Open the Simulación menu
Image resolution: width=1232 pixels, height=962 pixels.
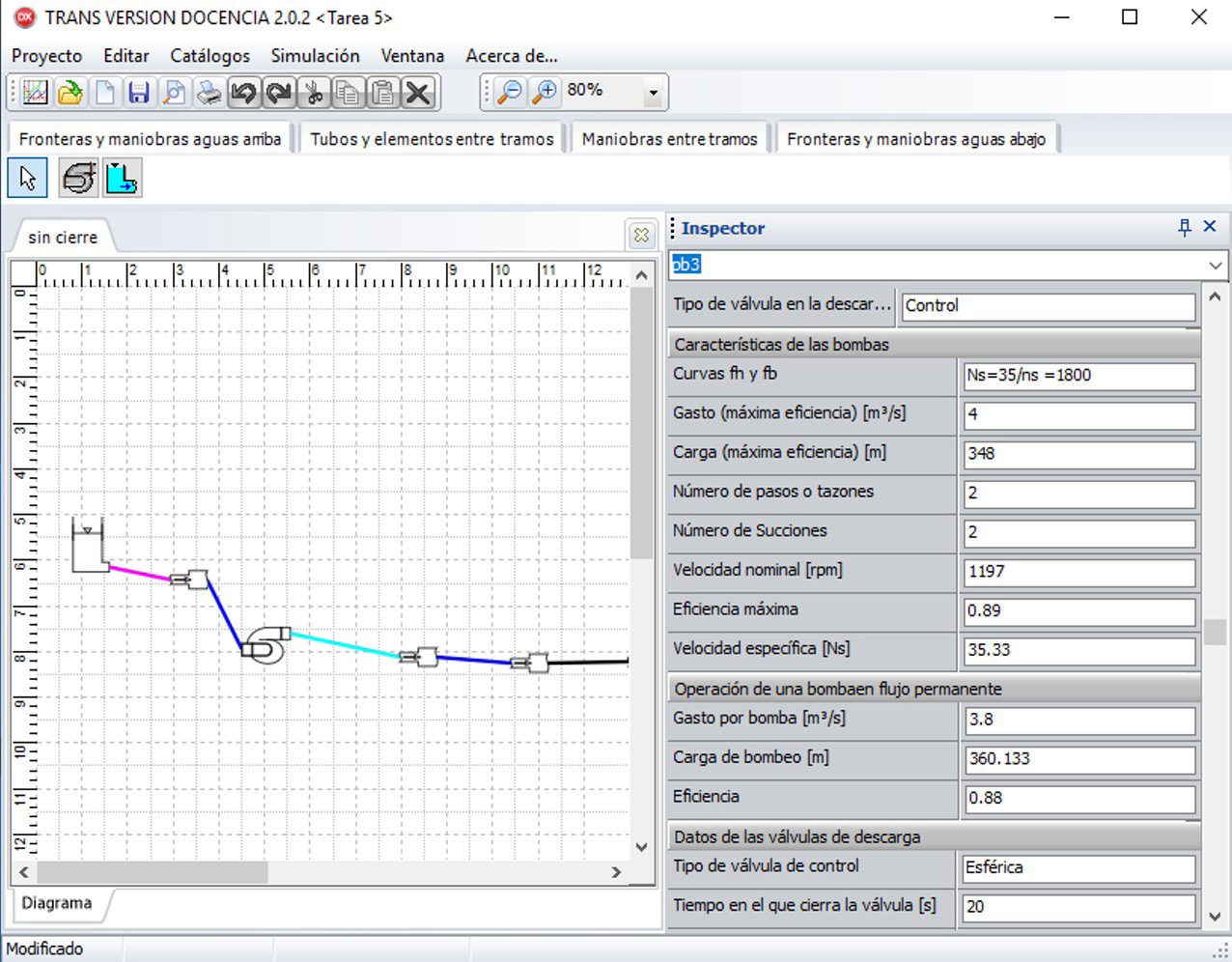(315, 56)
